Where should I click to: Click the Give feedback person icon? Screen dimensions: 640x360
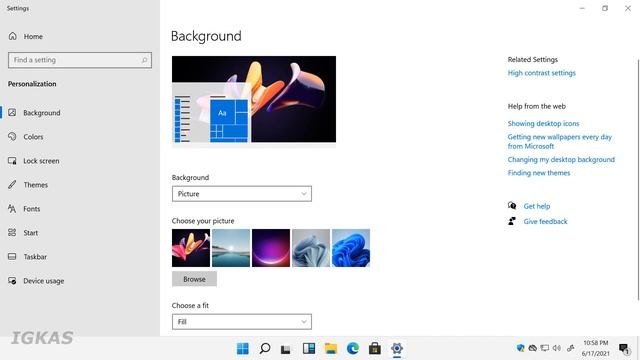[x=512, y=221]
